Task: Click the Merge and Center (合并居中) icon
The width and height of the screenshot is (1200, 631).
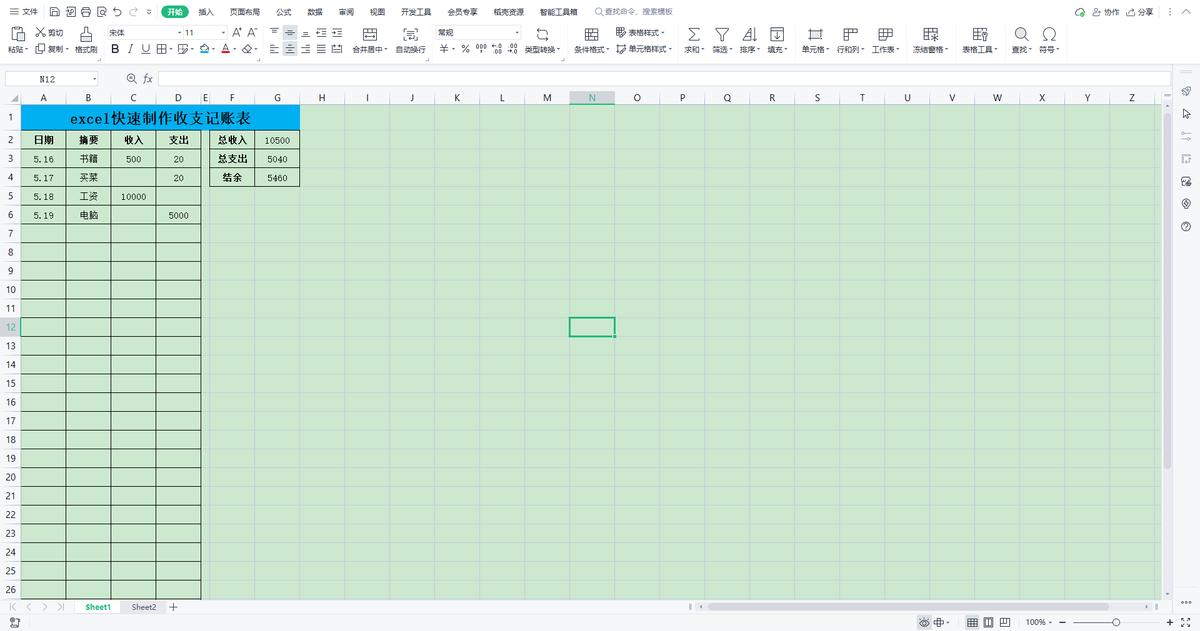Action: click(x=371, y=35)
